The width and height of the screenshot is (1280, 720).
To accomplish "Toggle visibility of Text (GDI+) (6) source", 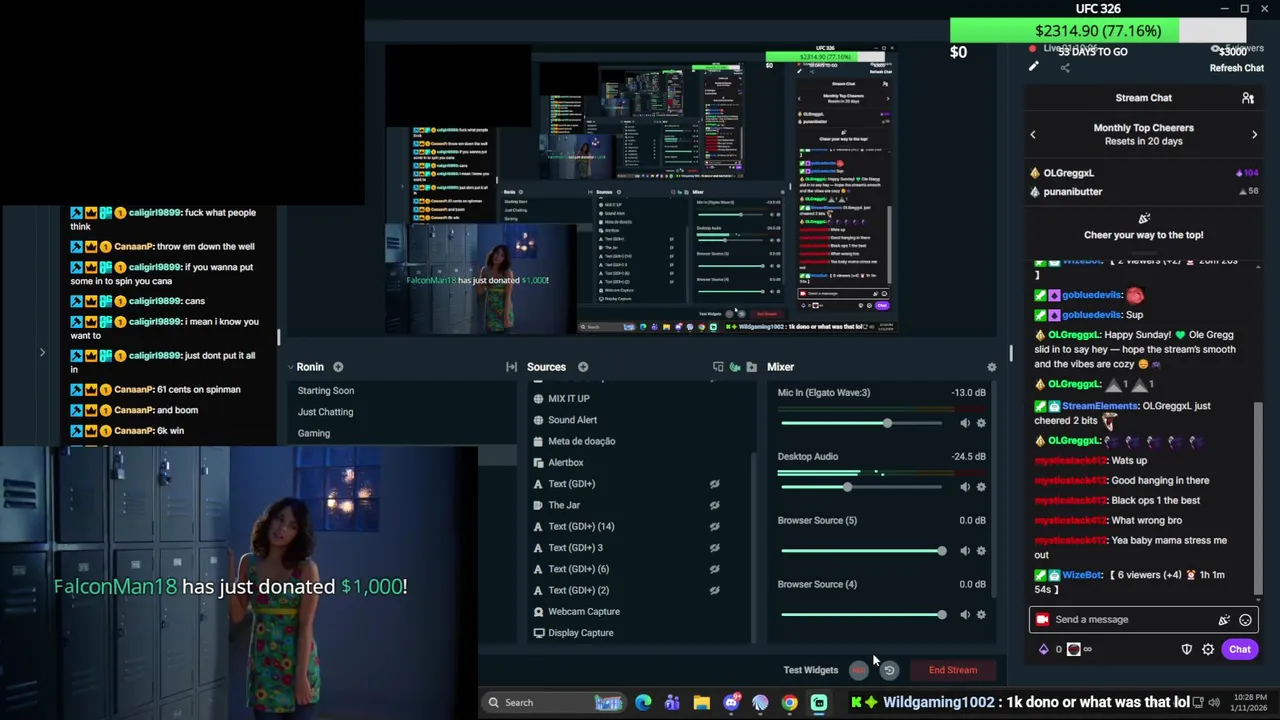I will (x=714, y=569).
